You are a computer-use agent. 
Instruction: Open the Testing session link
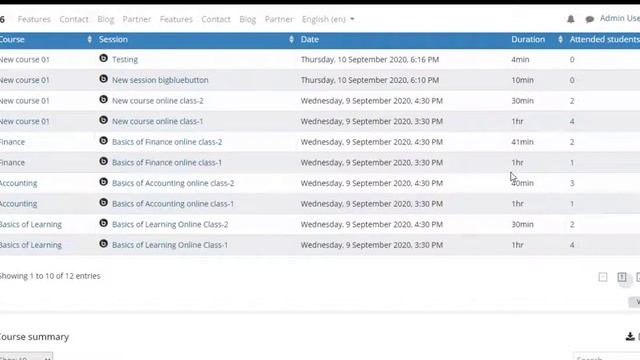(x=125, y=60)
